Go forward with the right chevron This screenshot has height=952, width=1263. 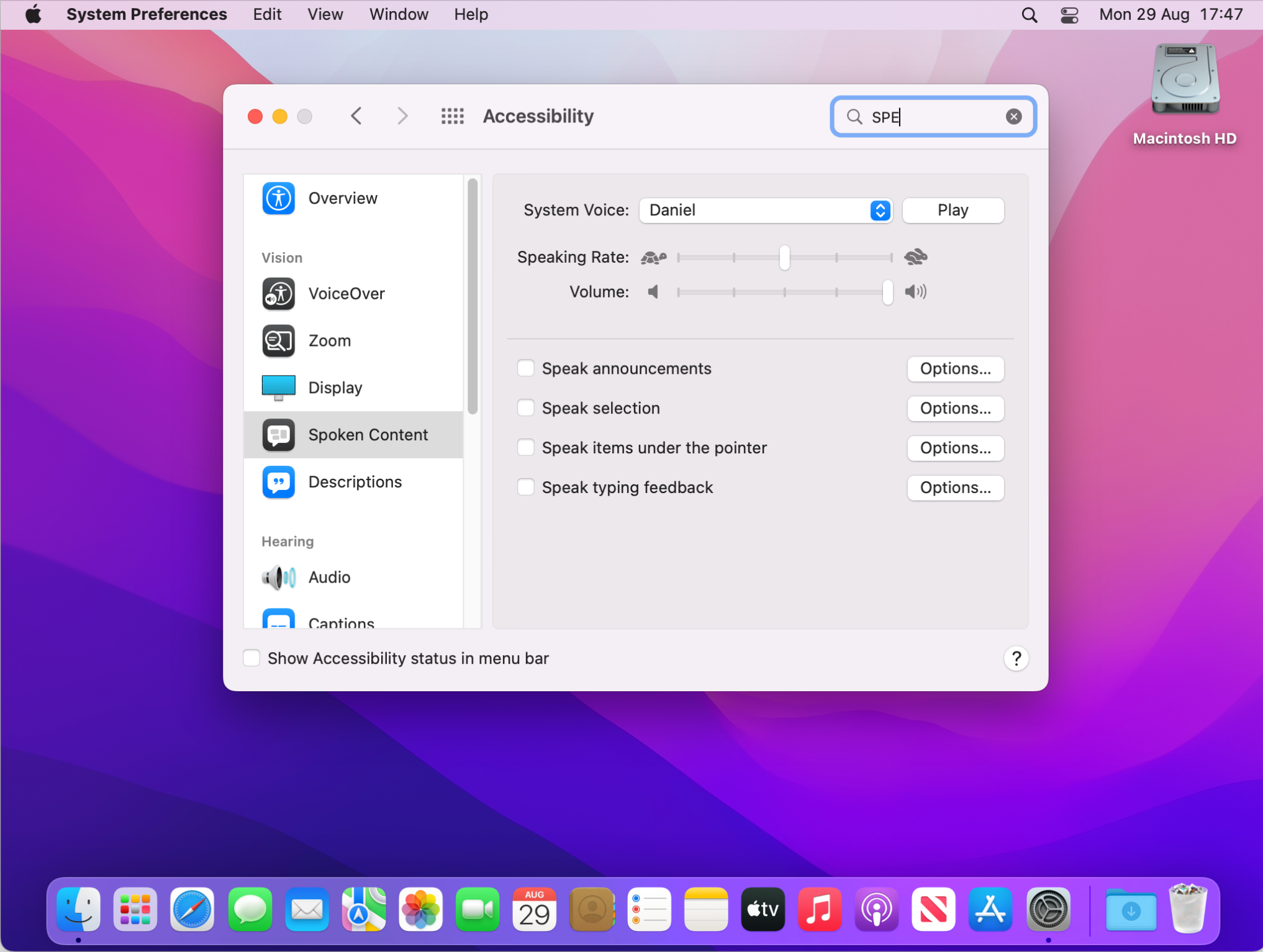(402, 116)
